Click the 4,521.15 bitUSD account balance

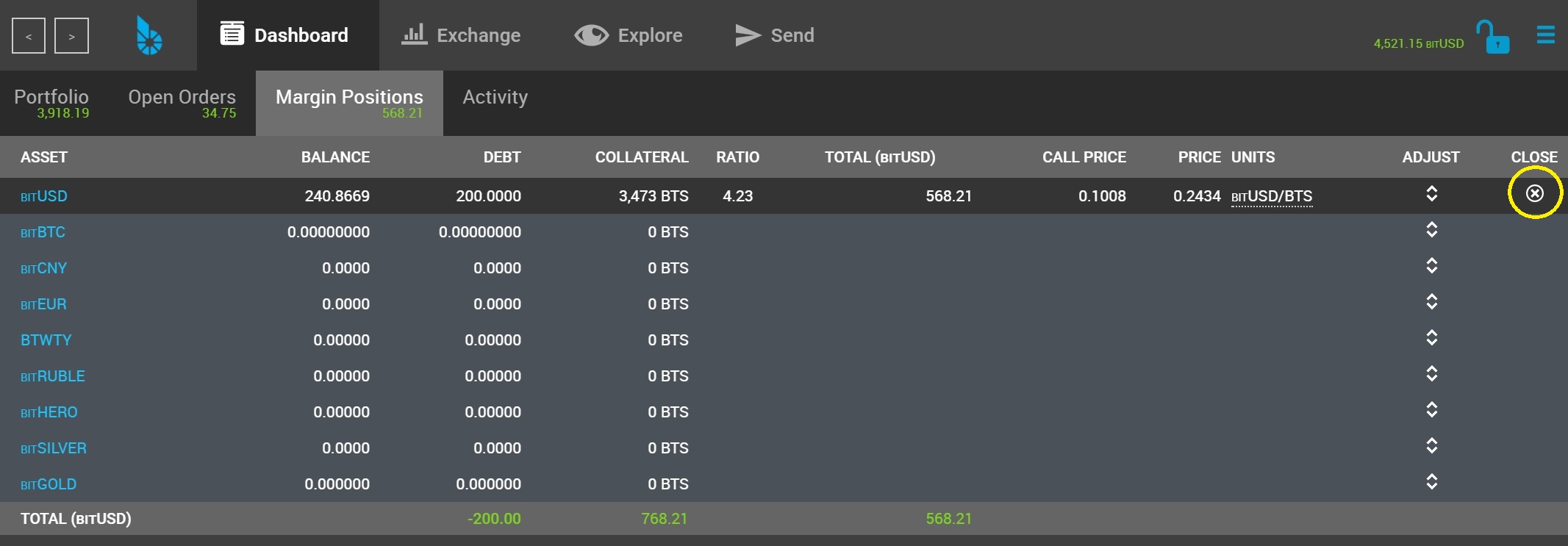pyautogui.click(x=1419, y=43)
